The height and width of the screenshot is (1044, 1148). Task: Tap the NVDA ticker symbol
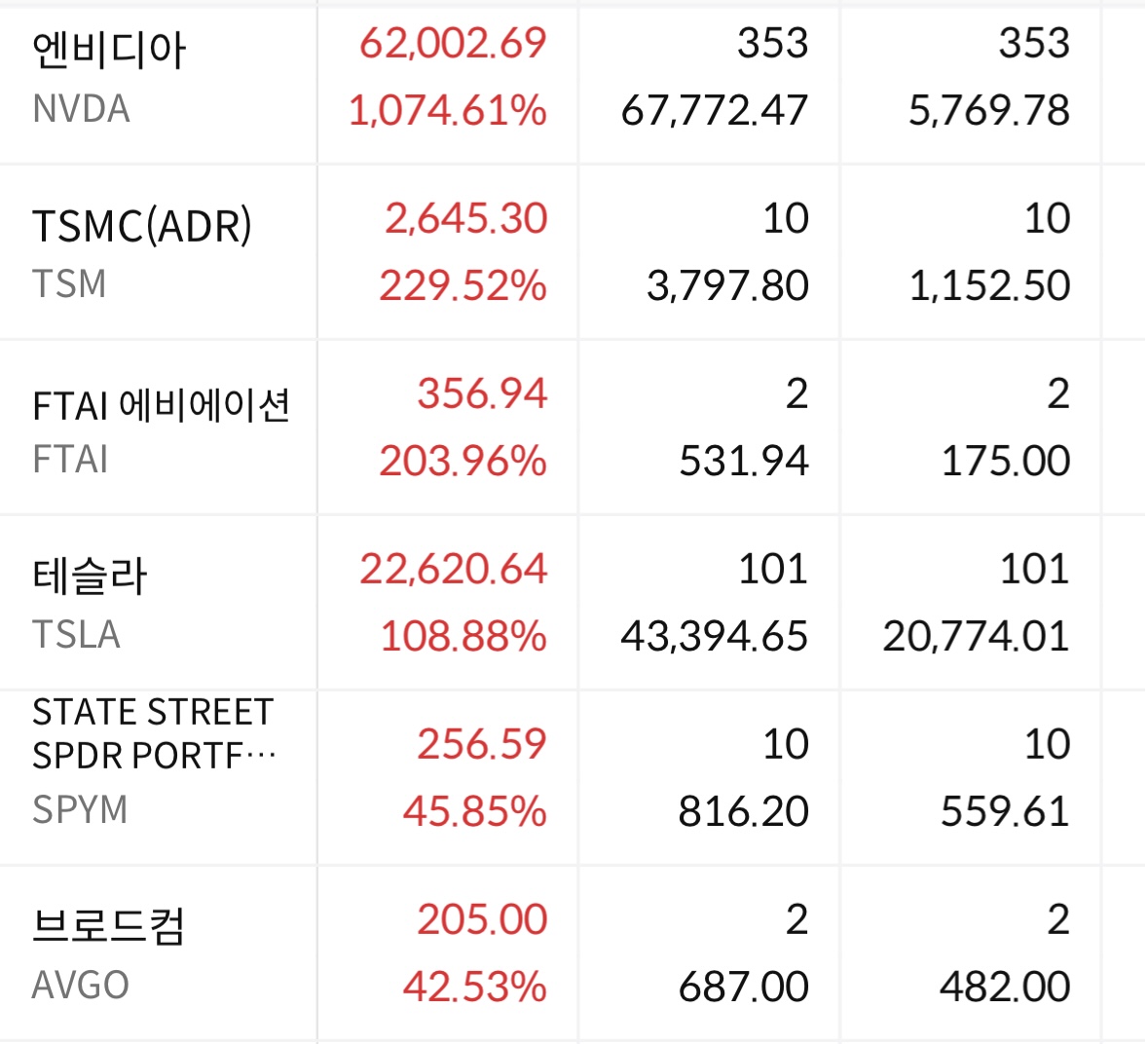(81, 109)
